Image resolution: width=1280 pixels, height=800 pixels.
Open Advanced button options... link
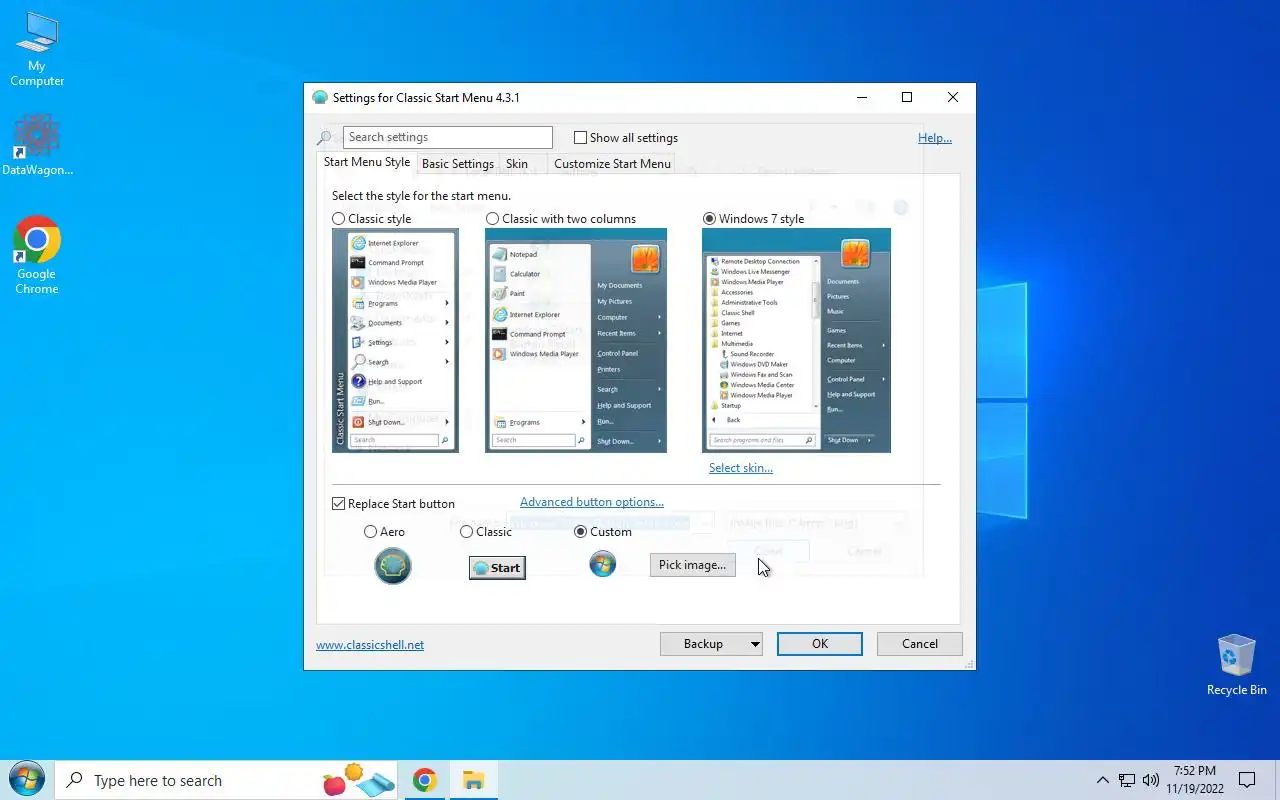(x=592, y=502)
